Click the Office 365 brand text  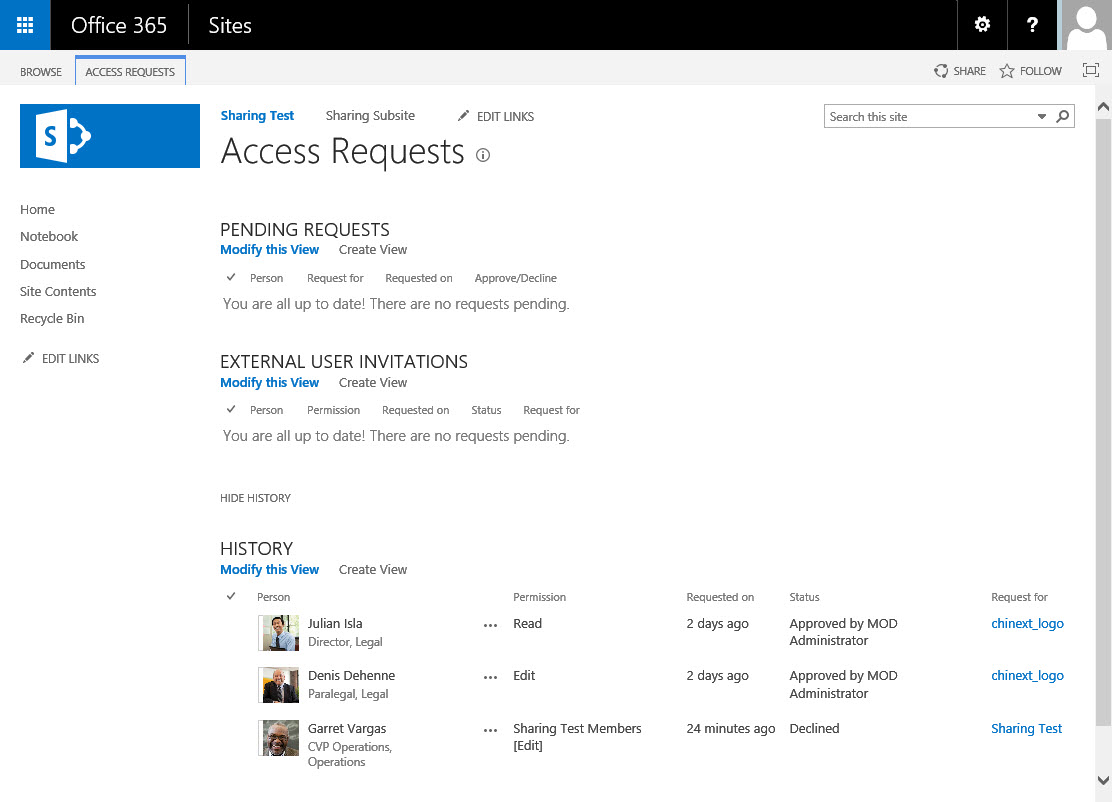(x=119, y=26)
